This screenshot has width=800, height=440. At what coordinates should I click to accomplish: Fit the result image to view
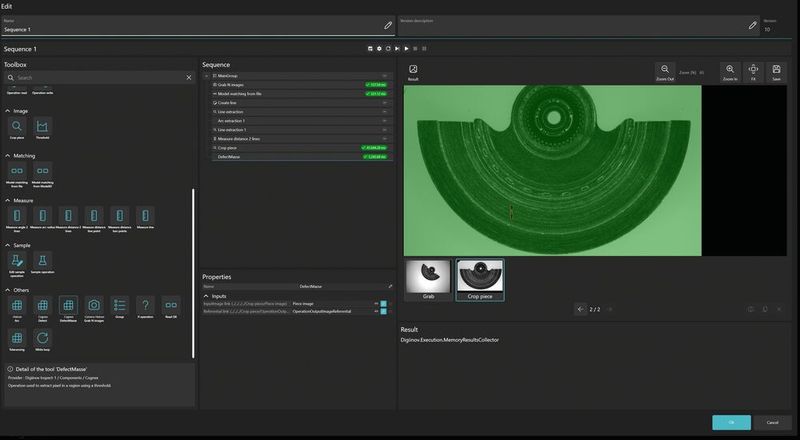point(753,72)
